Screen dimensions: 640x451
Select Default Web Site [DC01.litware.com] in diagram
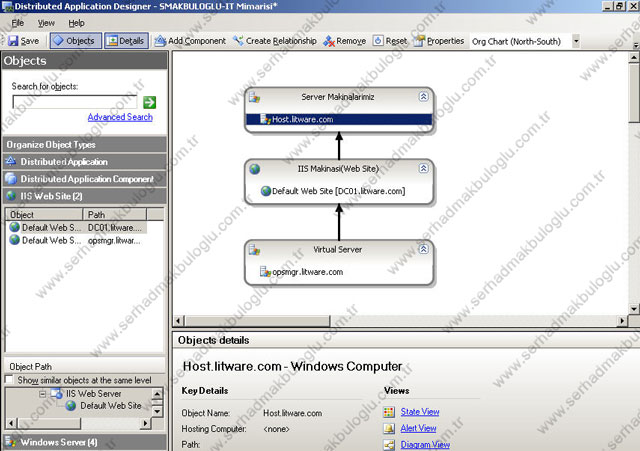(x=338, y=191)
